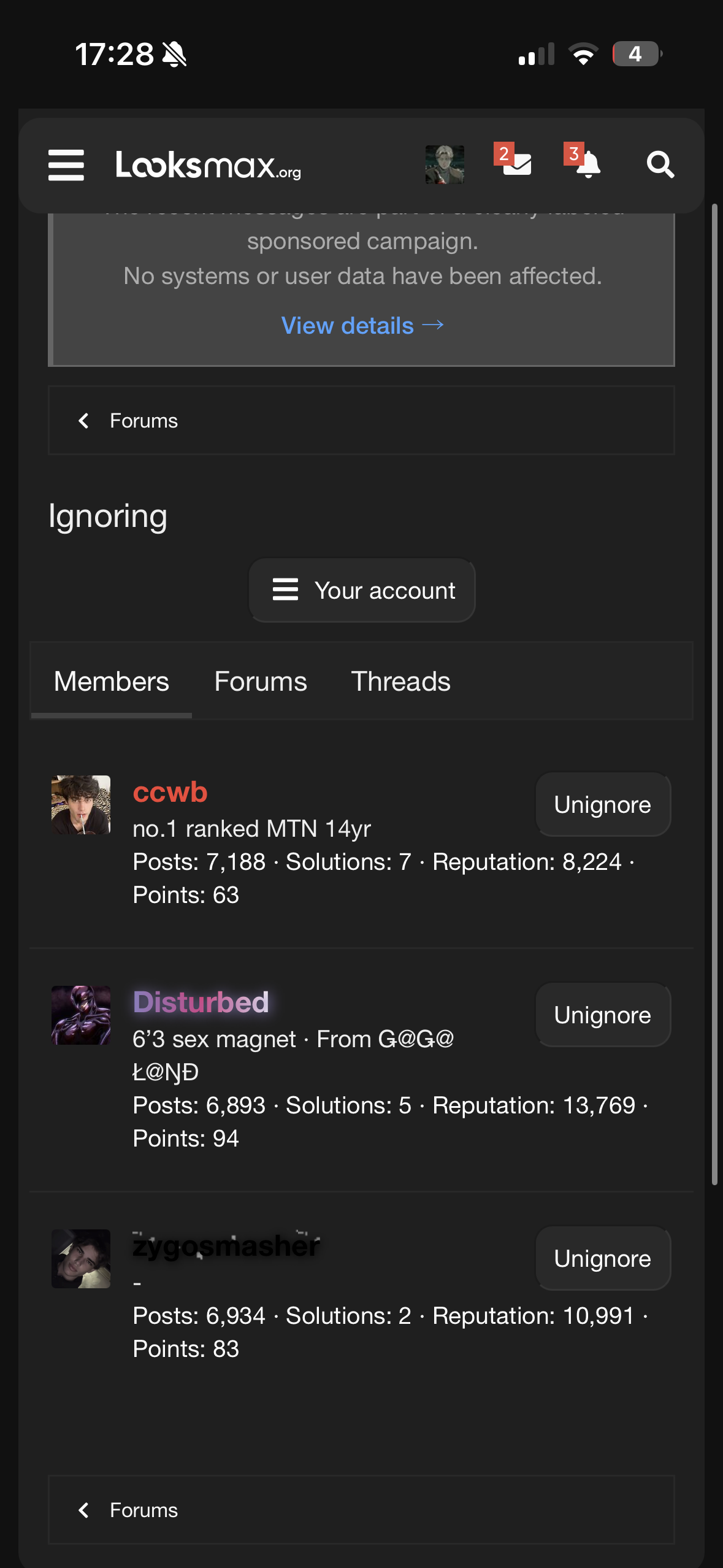Image resolution: width=723 pixels, height=1568 pixels.
Task: Unignore the user Disturbed
Action: [x=602, y=1015]
